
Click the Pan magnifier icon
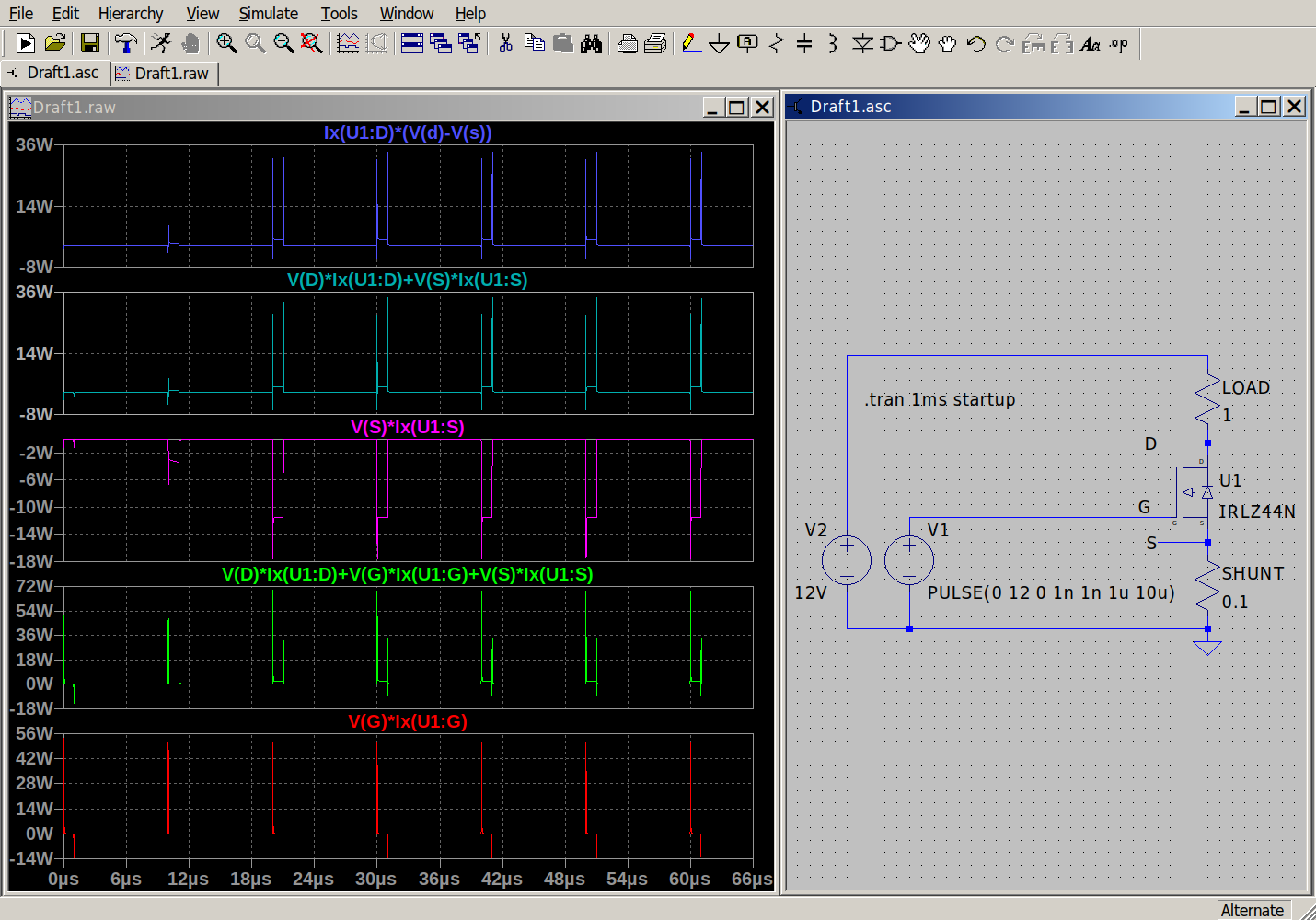click(x=255, y=43)
